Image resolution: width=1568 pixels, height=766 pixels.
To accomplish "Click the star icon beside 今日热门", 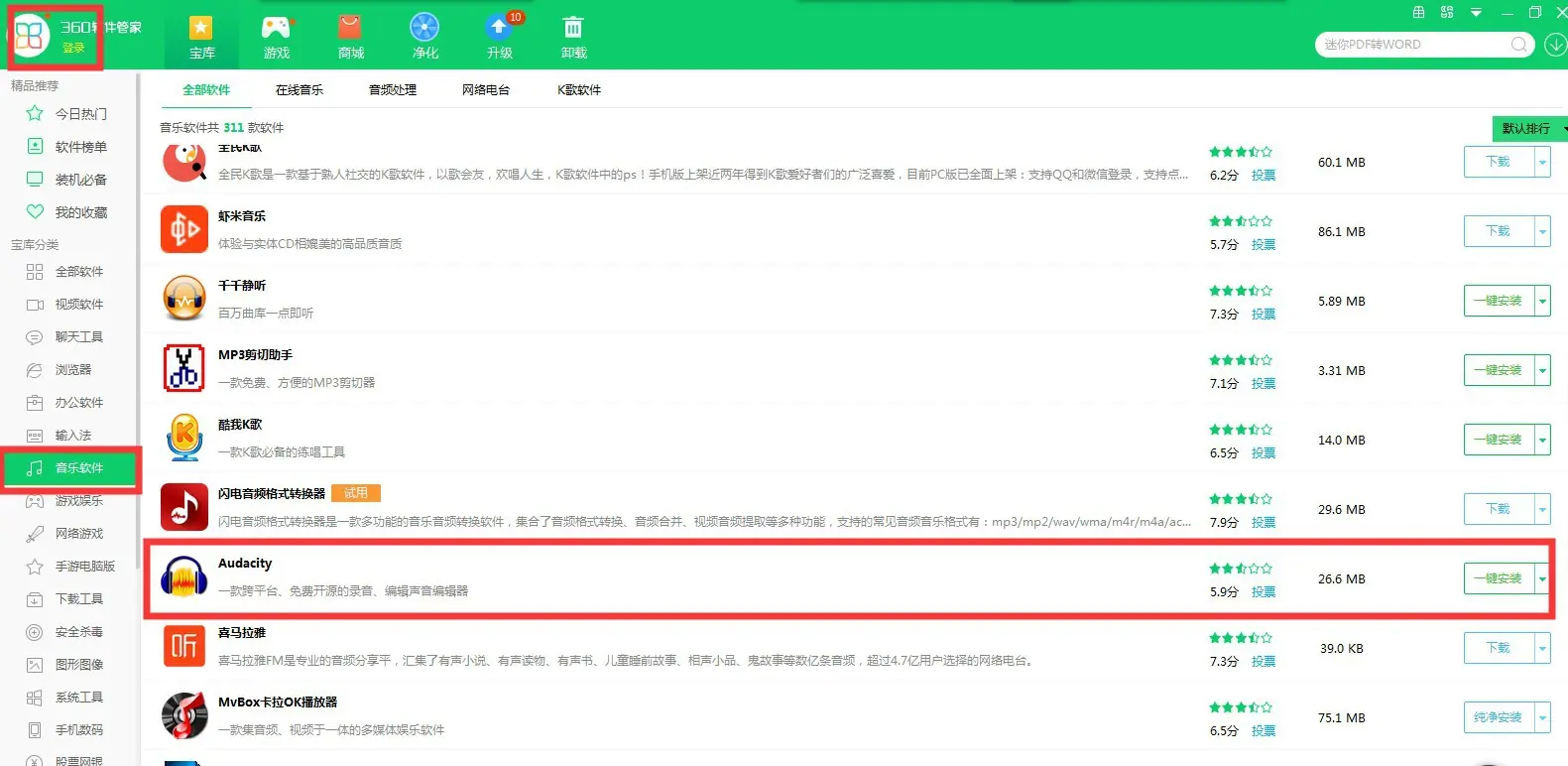I will (x=35, y=113).
